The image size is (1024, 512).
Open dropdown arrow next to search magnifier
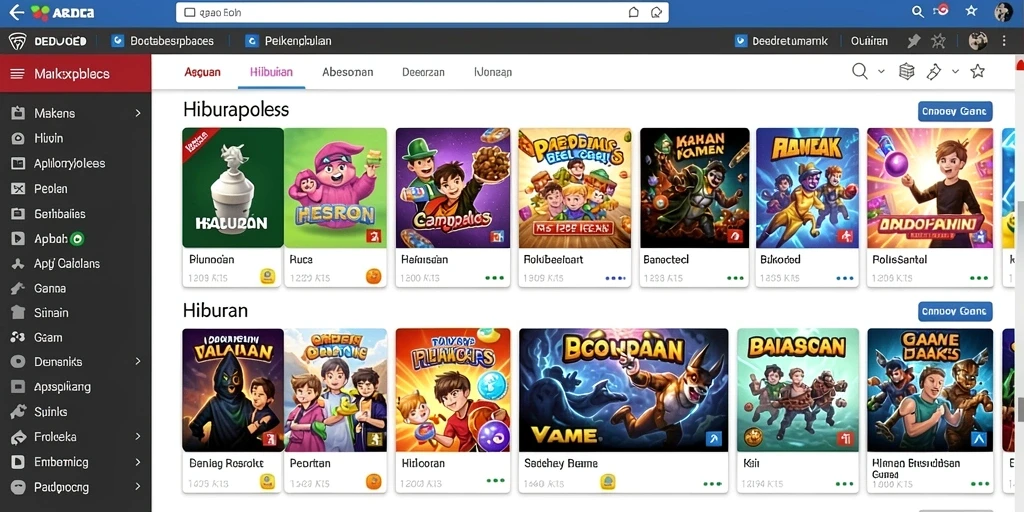tap(881, 71)
